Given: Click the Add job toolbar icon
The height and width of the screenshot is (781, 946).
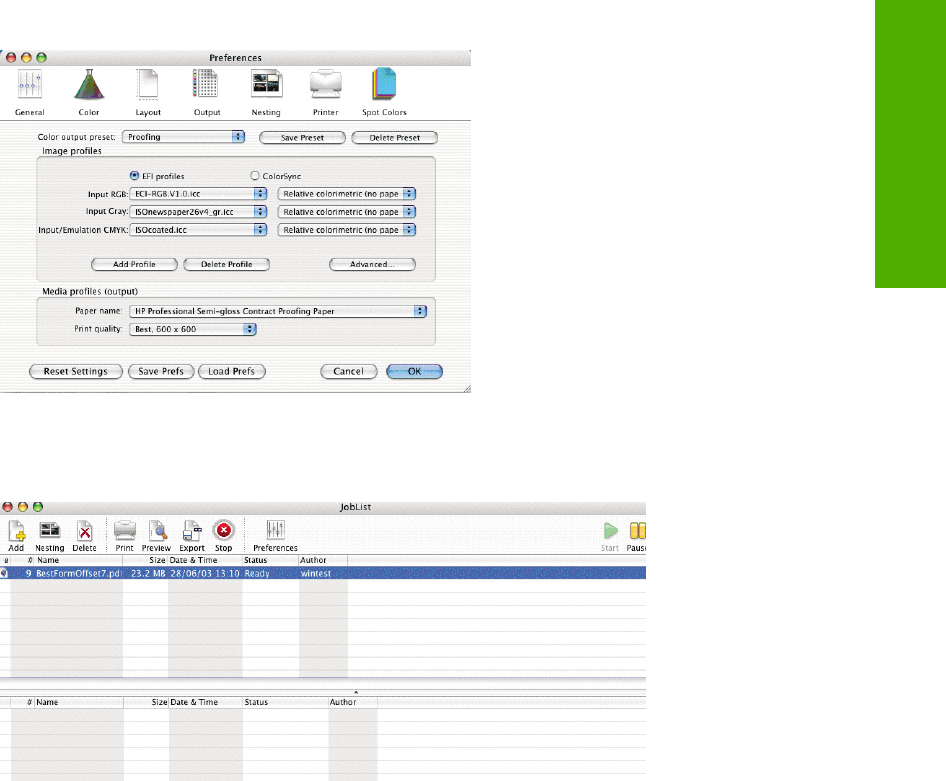Looking at the screenshot, I should [x=17, y=533].
